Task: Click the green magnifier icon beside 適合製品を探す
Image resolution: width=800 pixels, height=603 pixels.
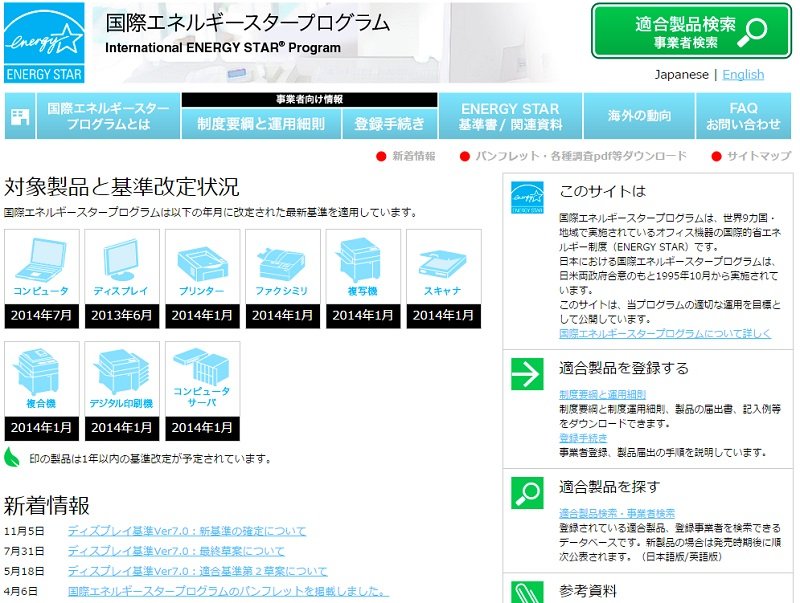Action: coord(527,492)
